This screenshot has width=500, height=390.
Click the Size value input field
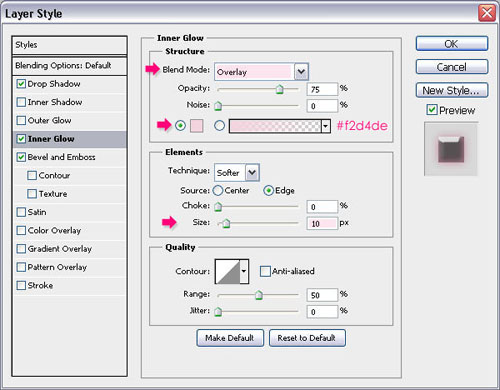click(322, 223)
